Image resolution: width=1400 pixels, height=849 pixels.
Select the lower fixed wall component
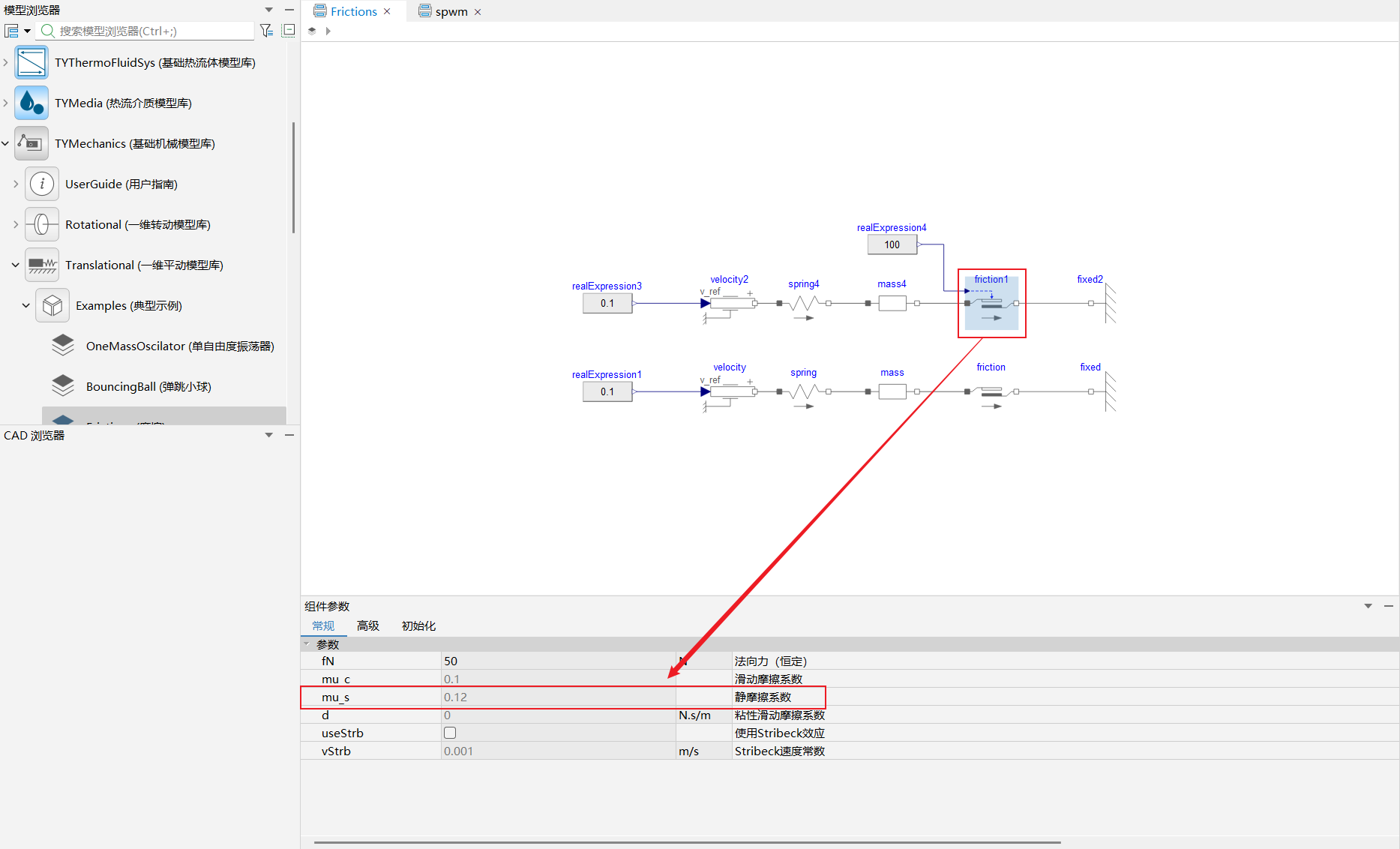coord(1102,391)
